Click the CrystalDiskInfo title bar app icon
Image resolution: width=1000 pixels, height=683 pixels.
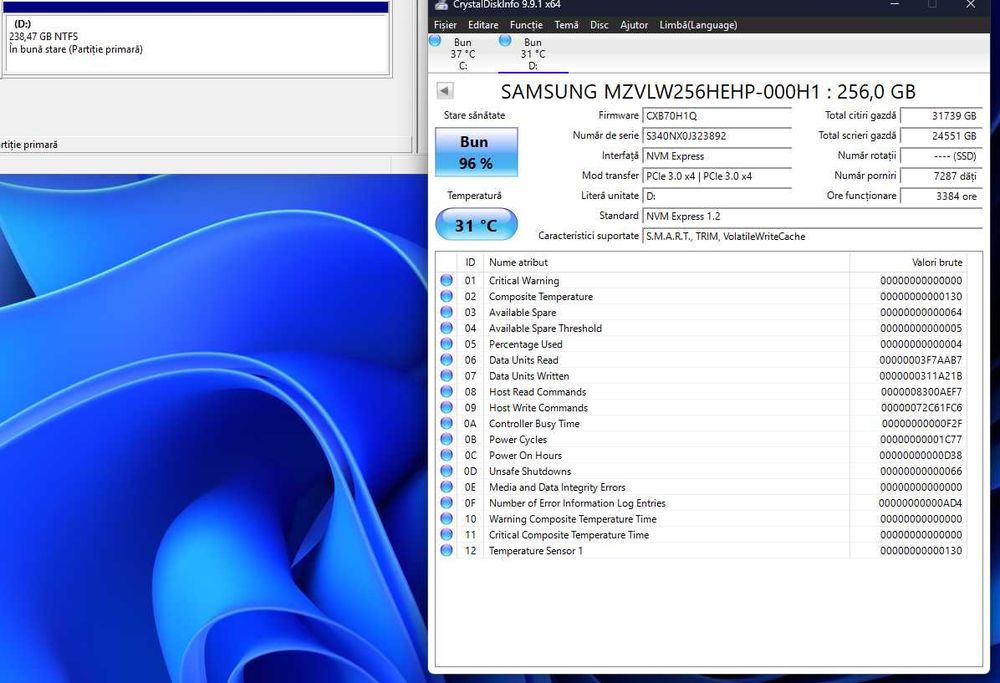click(441, 5)
